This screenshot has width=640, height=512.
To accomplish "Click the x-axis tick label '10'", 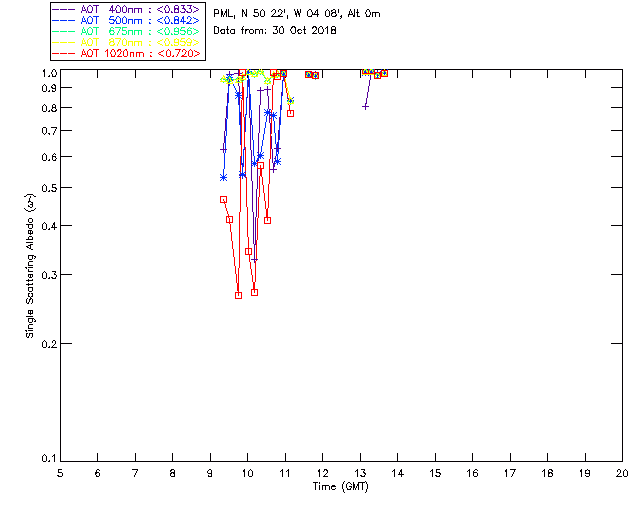I will coord(247,474).
